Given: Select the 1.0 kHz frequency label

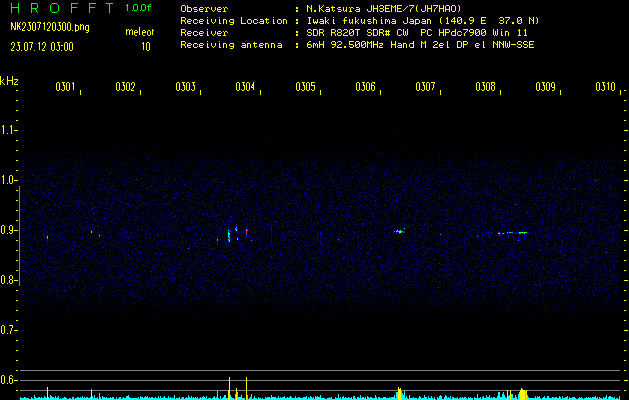Looking at the screenshot, I should tap(9, 180).
